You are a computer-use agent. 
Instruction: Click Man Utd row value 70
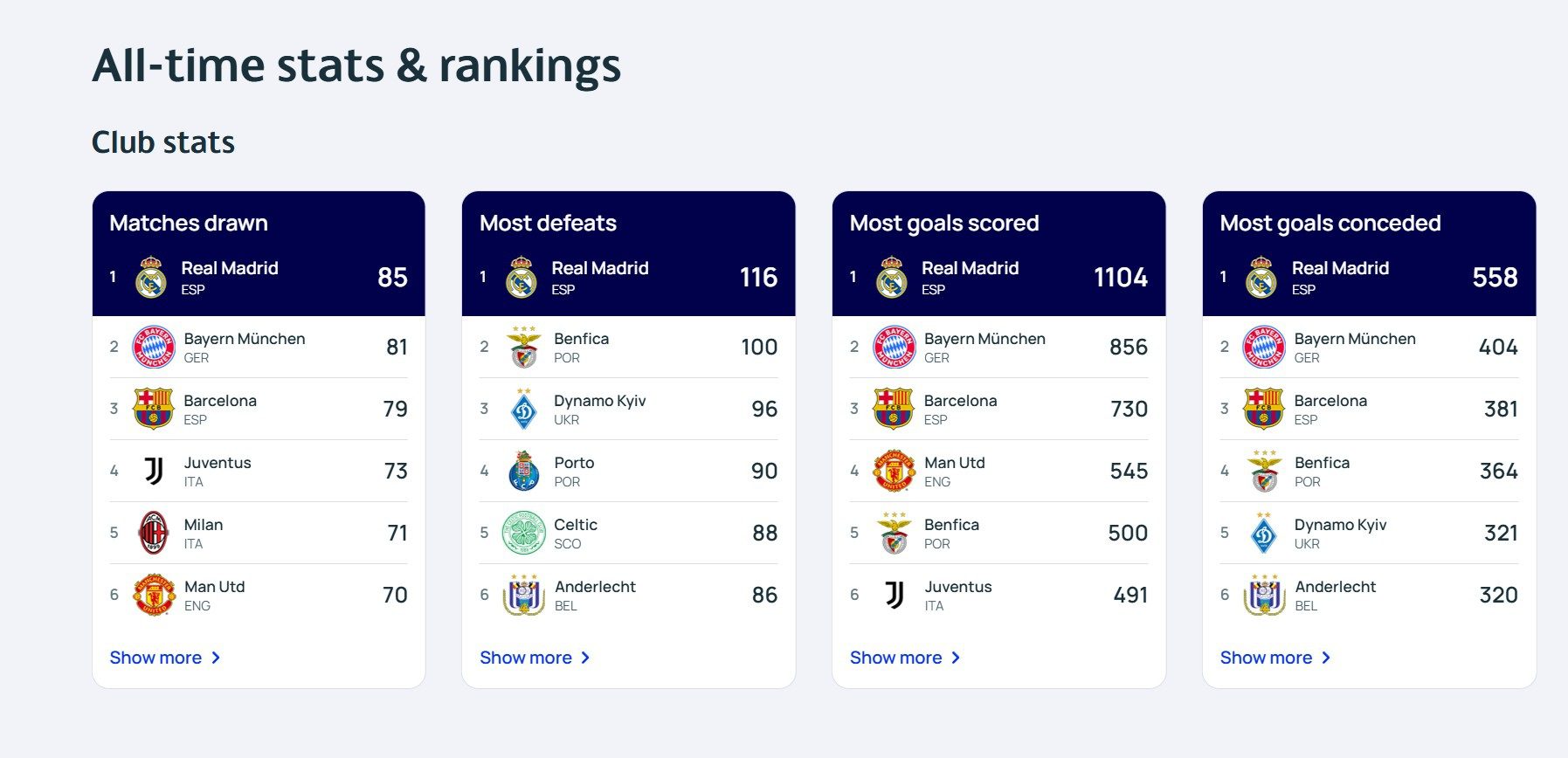395,596
